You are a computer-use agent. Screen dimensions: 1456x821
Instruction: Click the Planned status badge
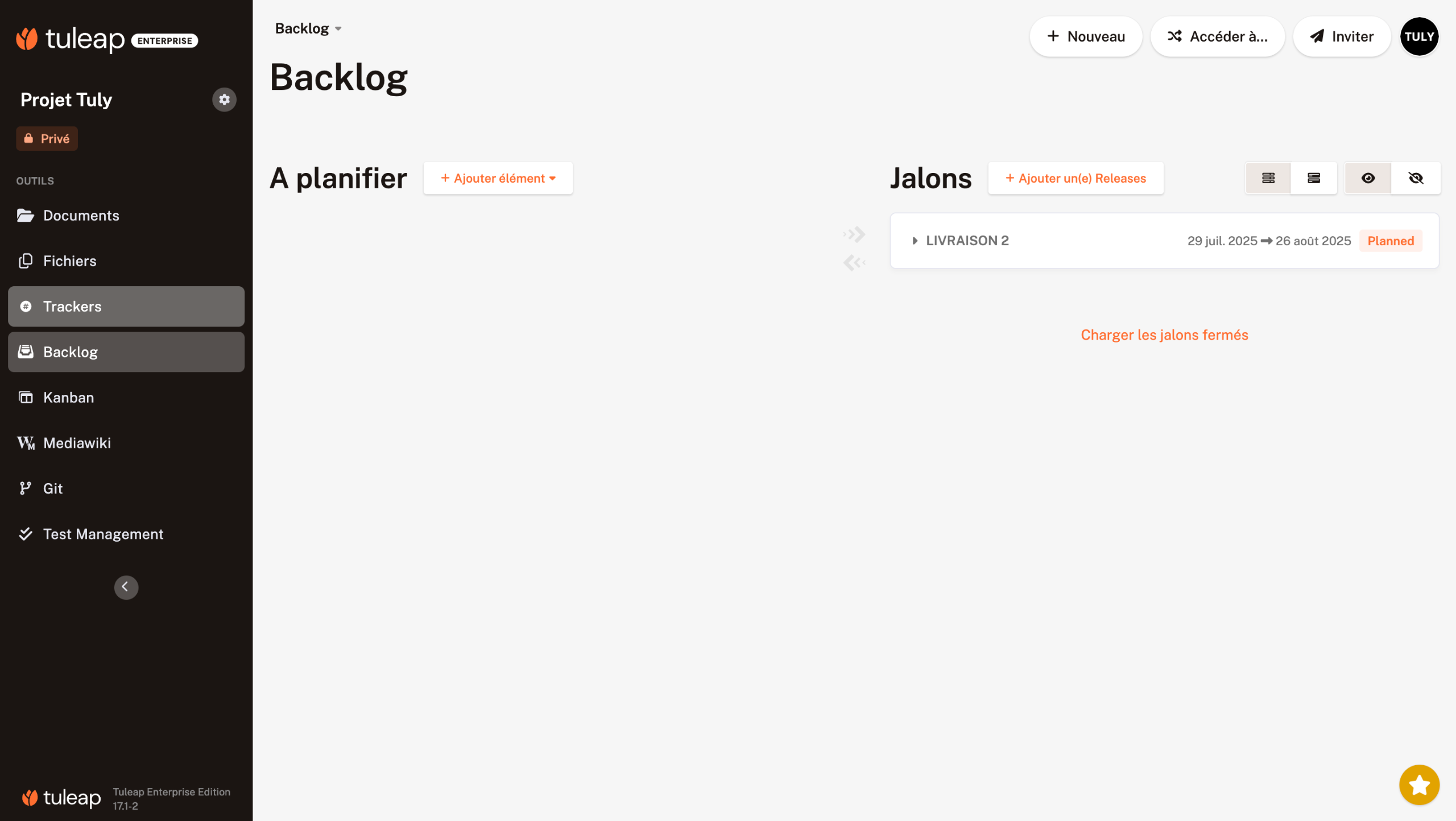click(x=1390, y=241)
